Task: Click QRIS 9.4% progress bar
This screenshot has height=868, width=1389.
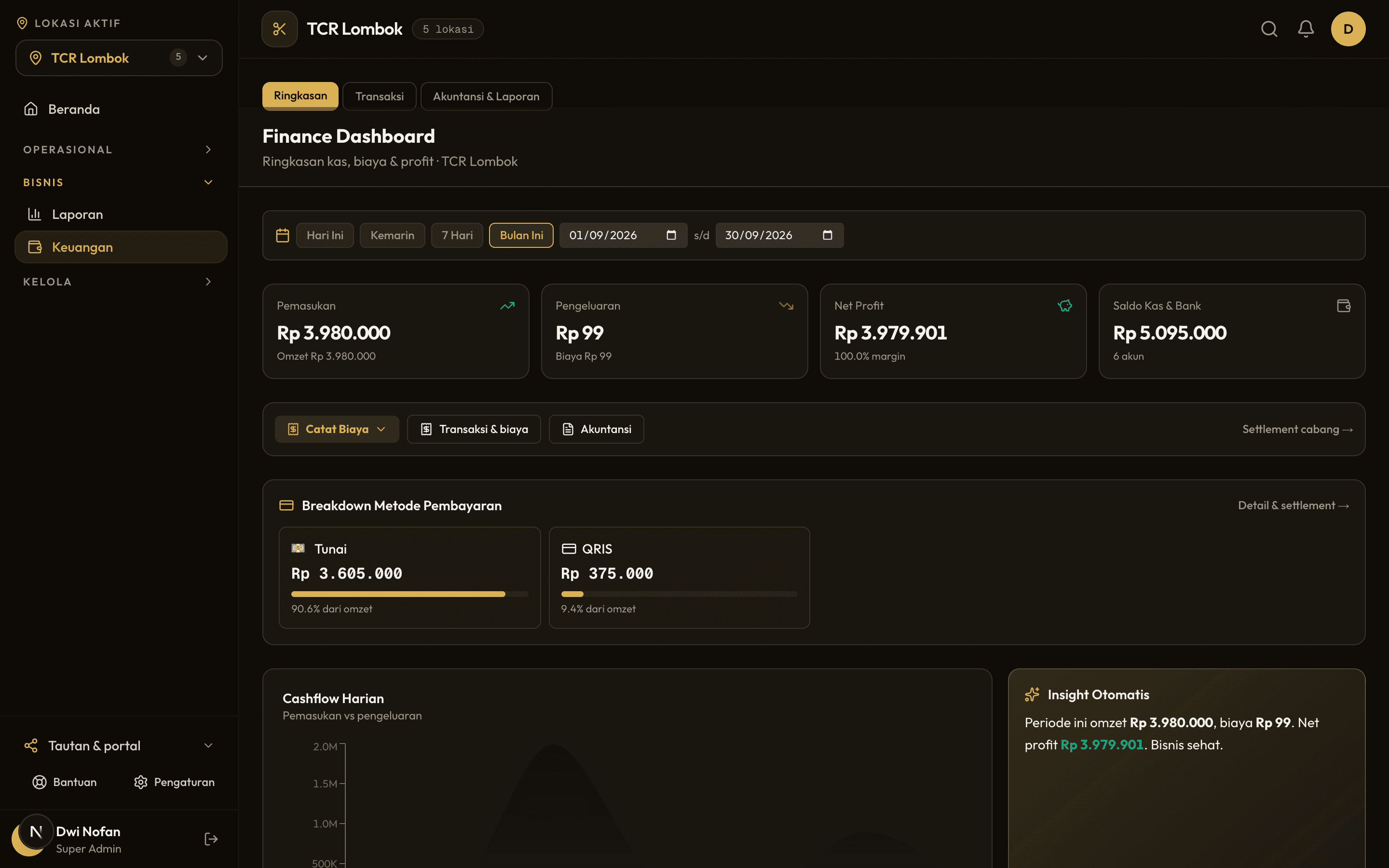Action: coord(679,594)
